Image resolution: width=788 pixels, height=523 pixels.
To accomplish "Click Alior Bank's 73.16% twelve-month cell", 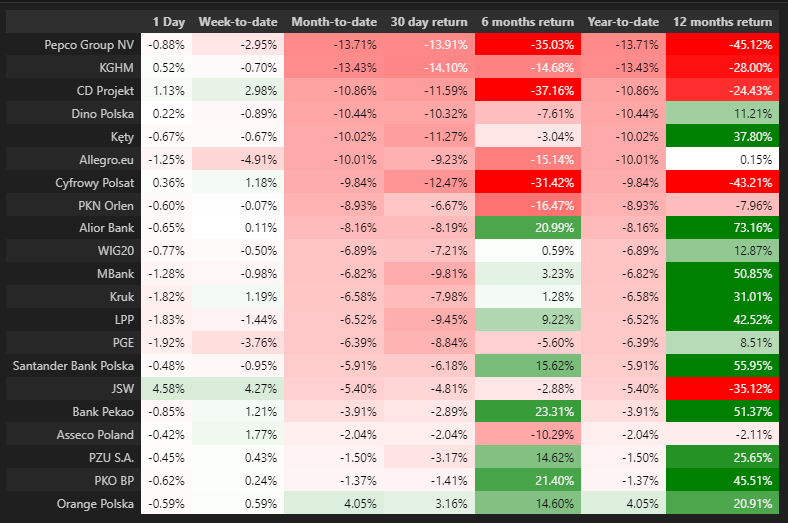I will pyautogui.click(x=725, y=229).
